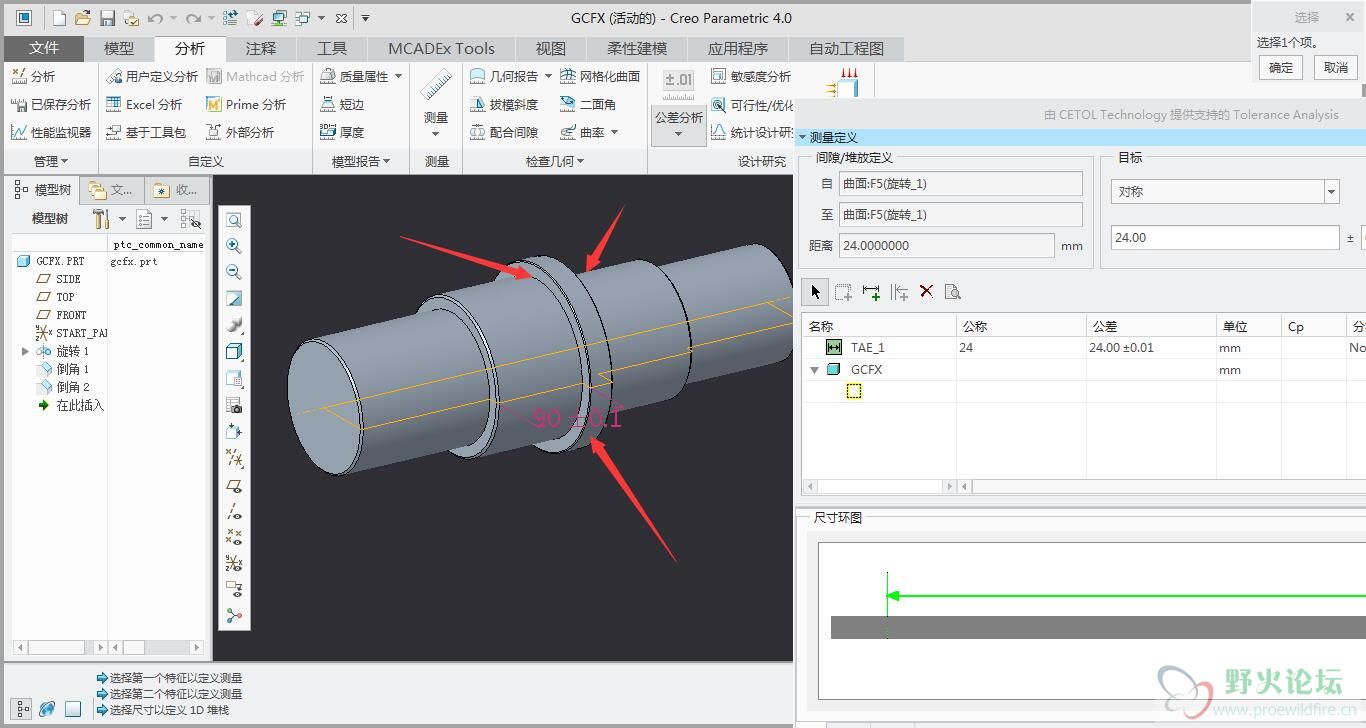Viewport: 1366px width, 728px height.
Task: Select the arrow pointer tool in tolerance panel
Action: [x=815, y=291]
